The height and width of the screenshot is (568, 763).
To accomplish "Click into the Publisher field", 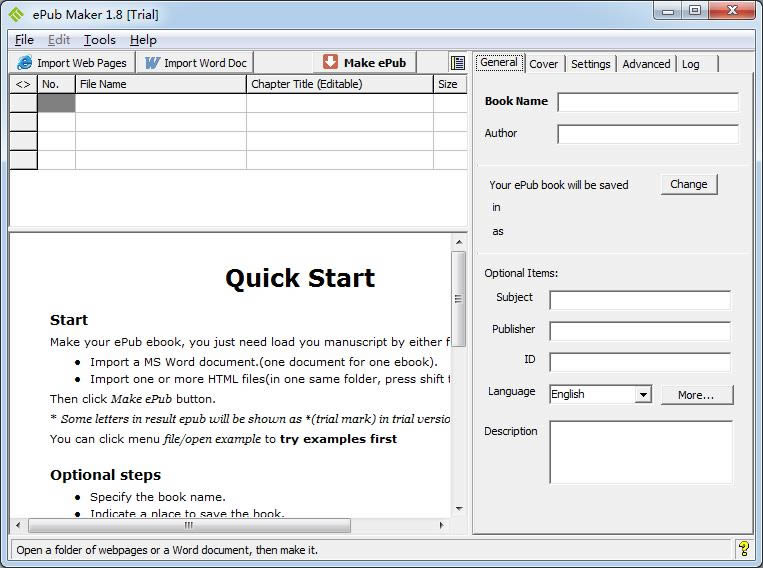I will (x=640, y=331).
